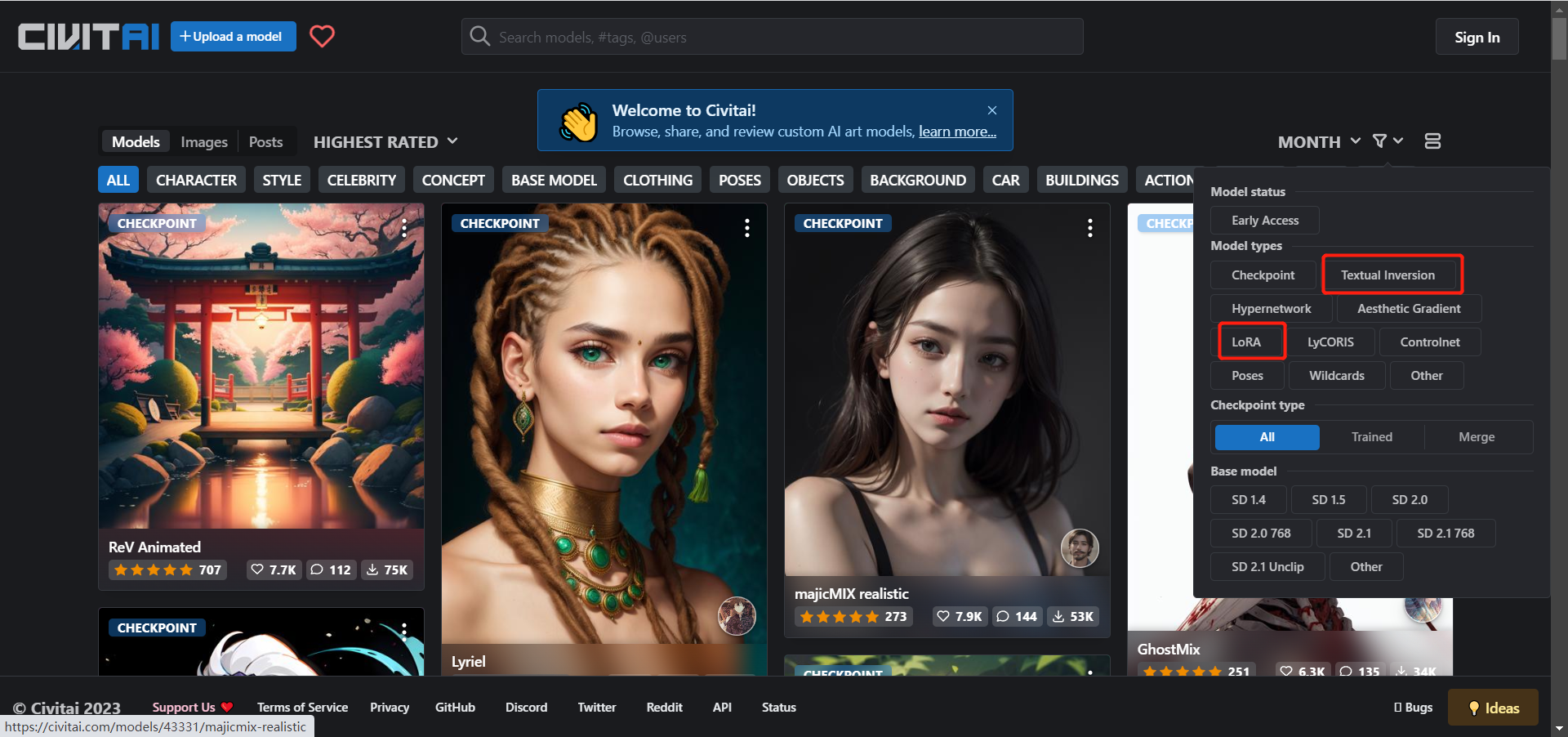Switch to the Images tab
The image size is (1568, 737).
pyautogui.click(x=204, y=142)
